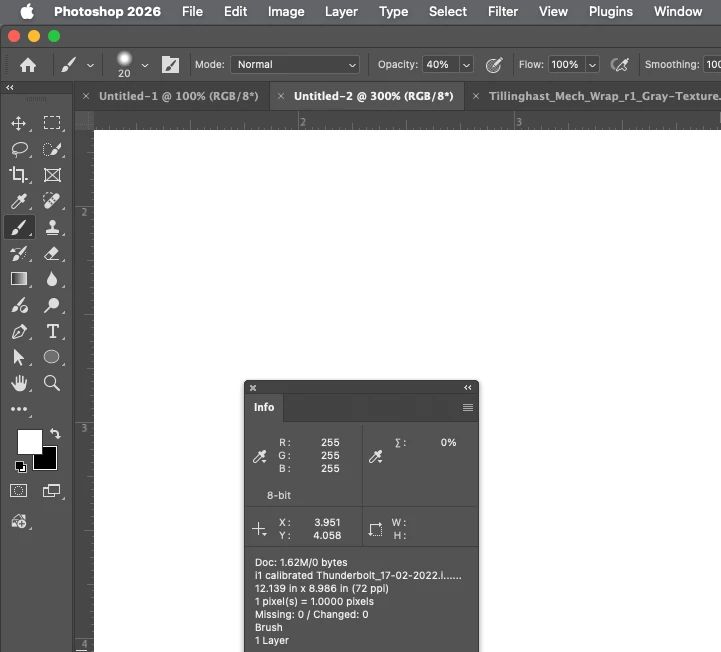Toggle the Brush Settings panel

[x=170, y=65]
